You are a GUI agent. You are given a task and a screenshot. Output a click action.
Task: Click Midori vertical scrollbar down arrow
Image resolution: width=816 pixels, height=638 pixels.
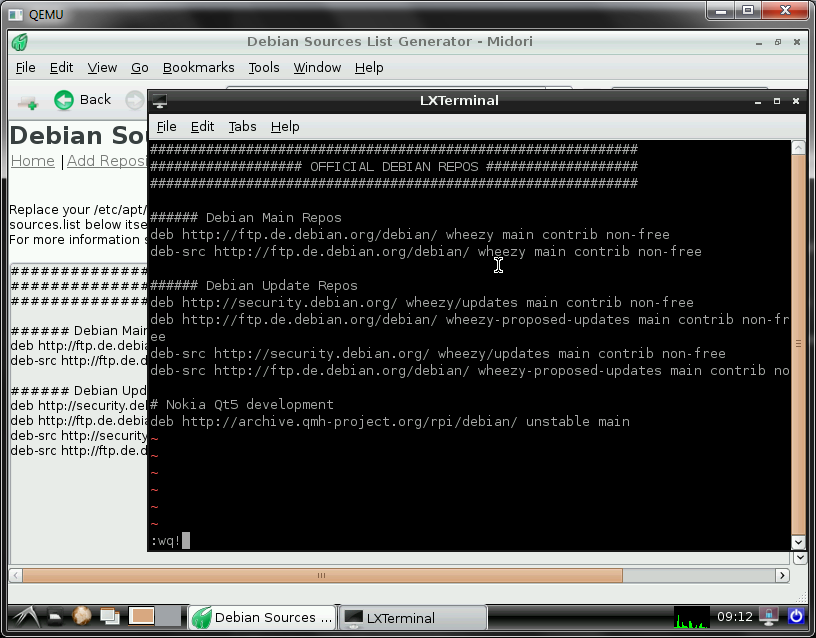(x=800, y=558)
